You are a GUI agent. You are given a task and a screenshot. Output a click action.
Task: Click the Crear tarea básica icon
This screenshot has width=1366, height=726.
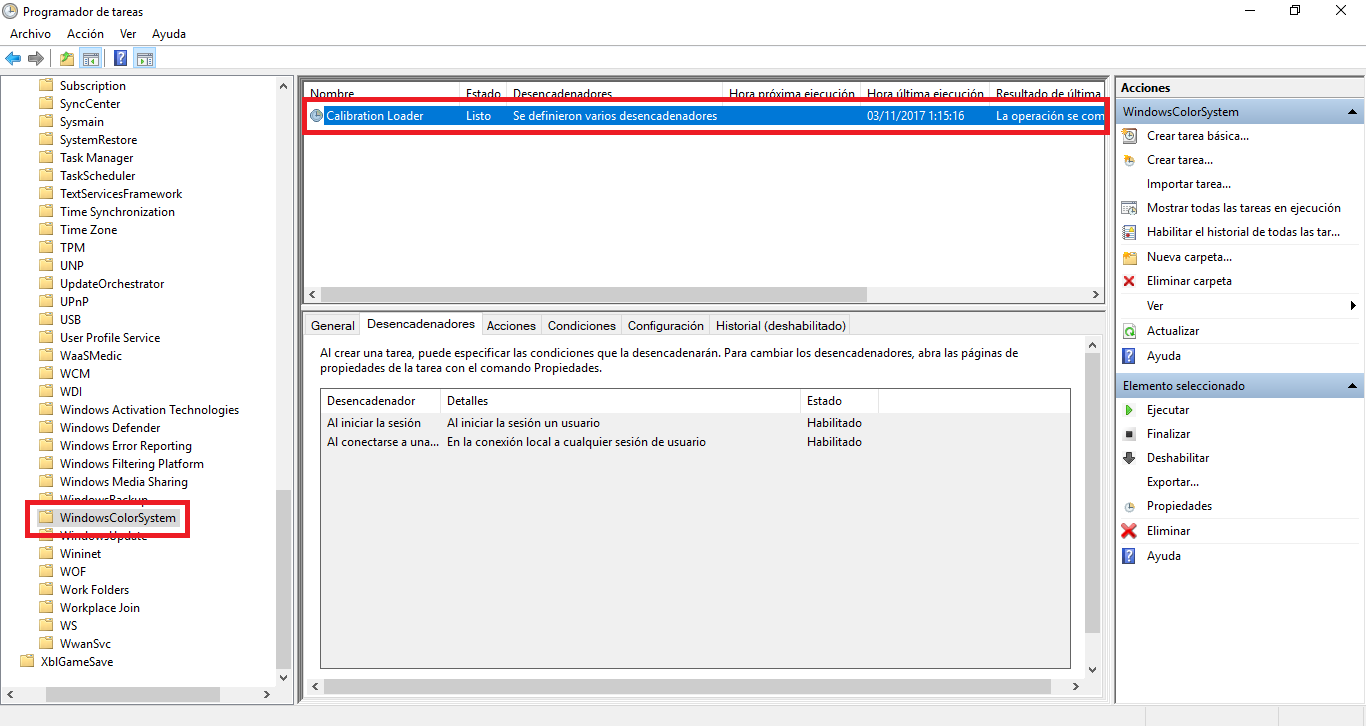point(1129,136)
